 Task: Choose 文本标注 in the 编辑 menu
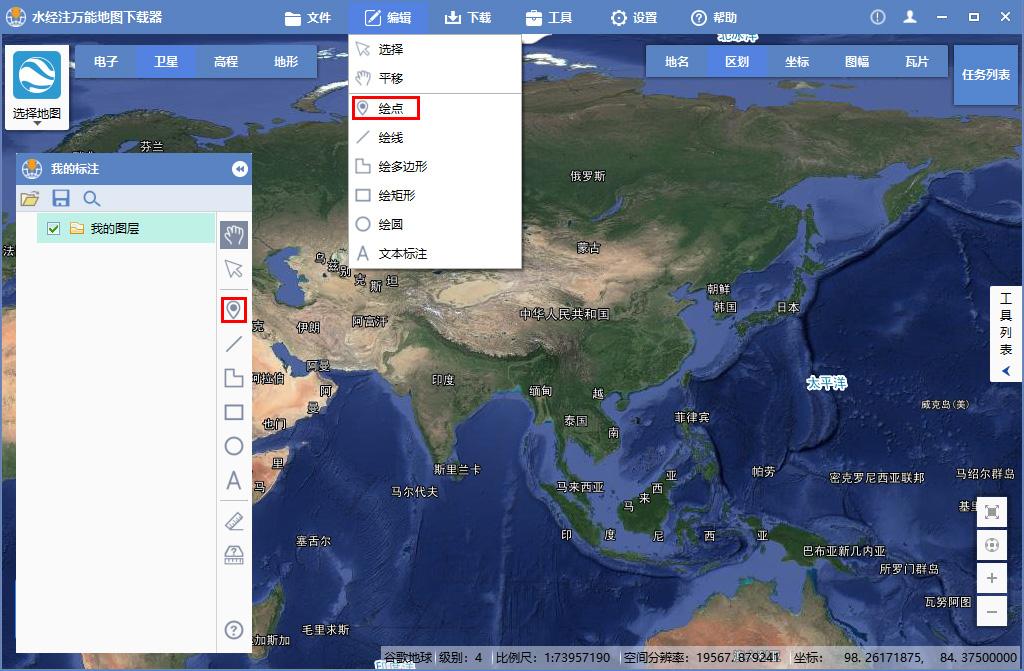pos(435,254)
